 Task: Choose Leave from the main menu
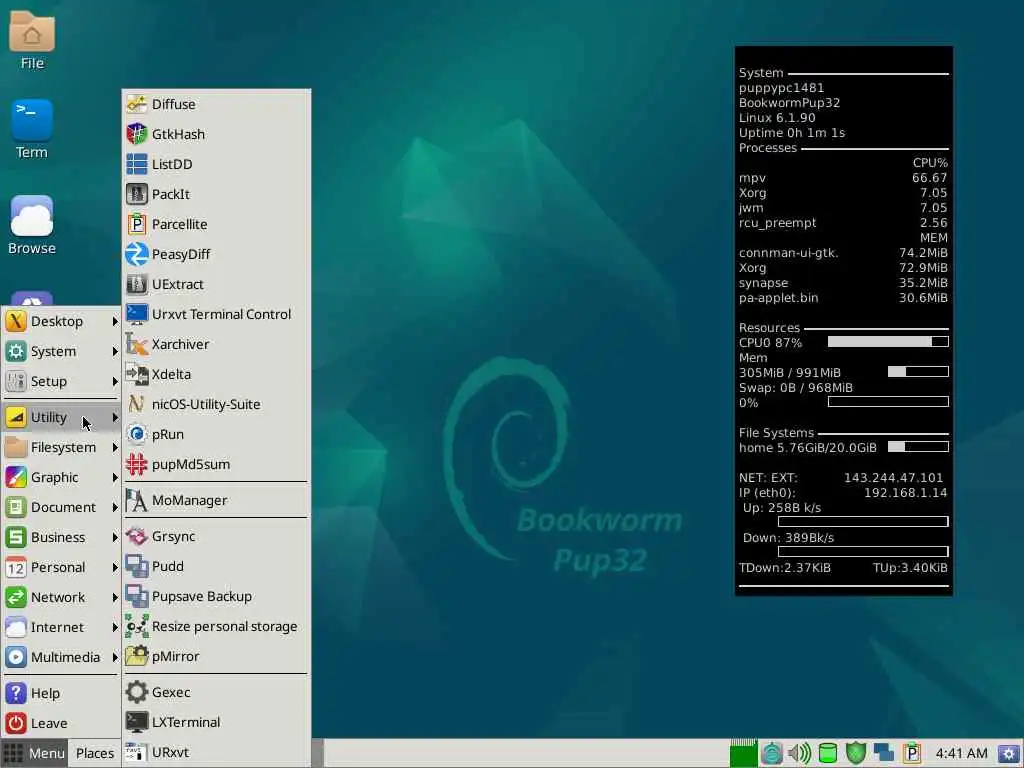coord(61,723)
